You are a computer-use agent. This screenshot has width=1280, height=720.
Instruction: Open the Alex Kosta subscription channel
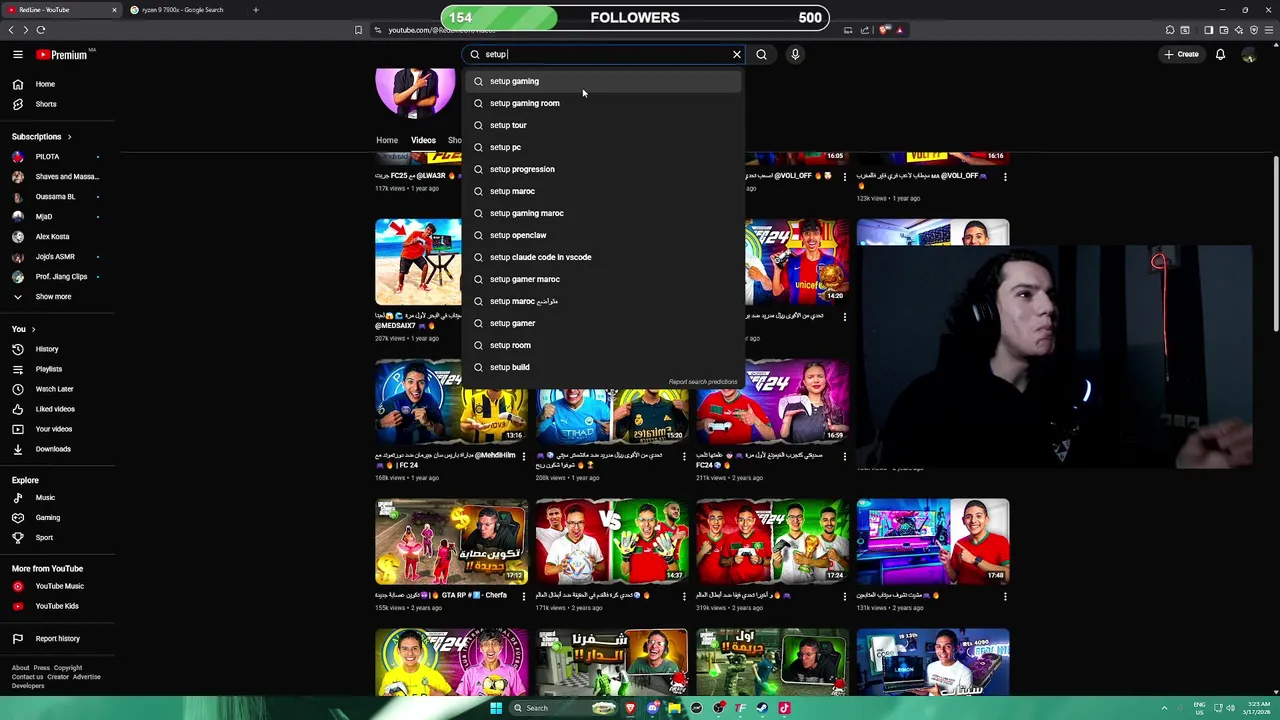coord(58,236)
